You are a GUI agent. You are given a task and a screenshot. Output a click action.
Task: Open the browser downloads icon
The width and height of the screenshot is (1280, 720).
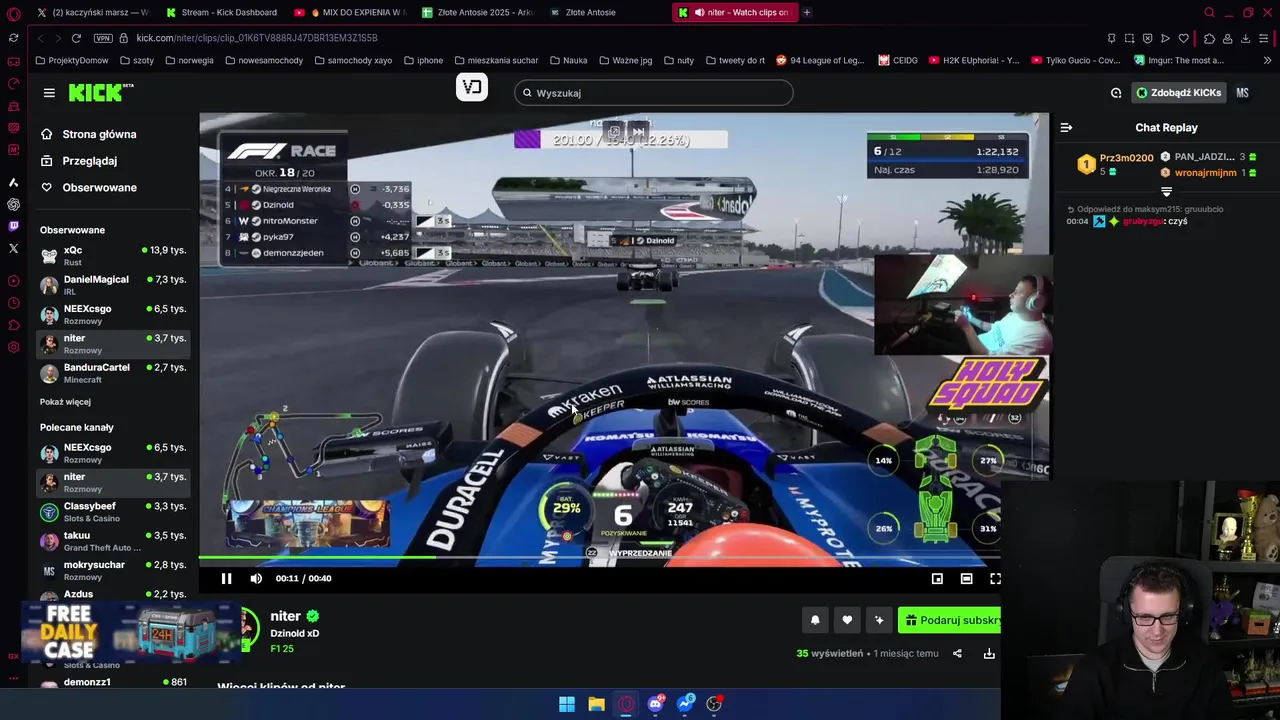click(x=1245, y=38)
